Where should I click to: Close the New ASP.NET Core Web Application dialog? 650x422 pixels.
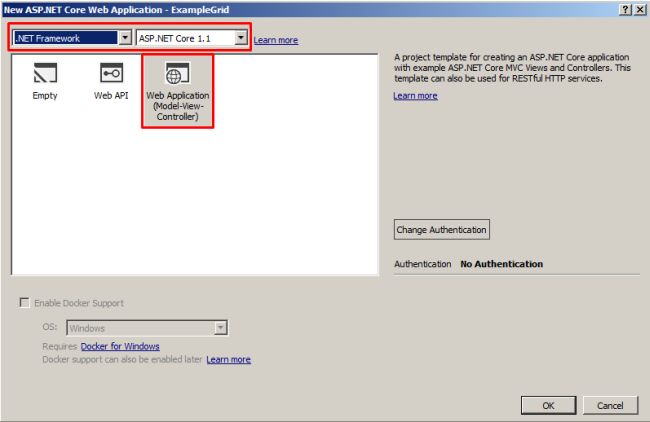640,10
